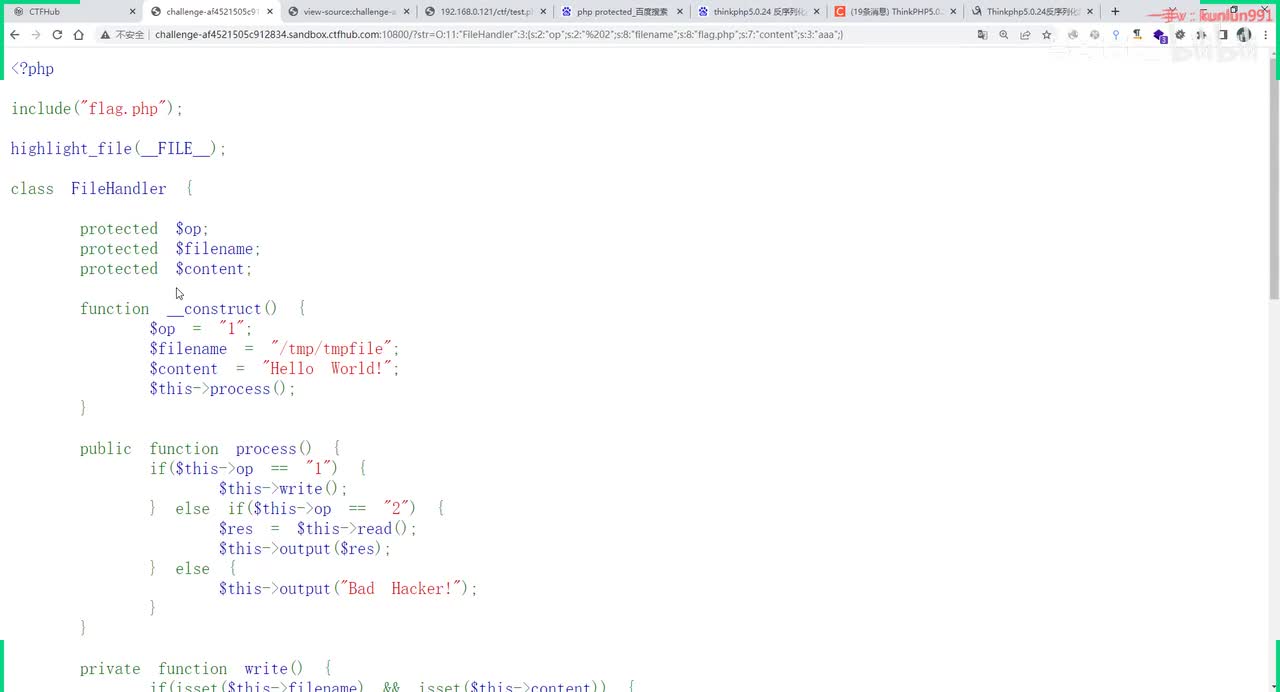Open the zoom magnifier icon in address bar
Image resolution: width=1280 pixels, height=692 pixels.
pyautogui.click(x=1003, y=34)
